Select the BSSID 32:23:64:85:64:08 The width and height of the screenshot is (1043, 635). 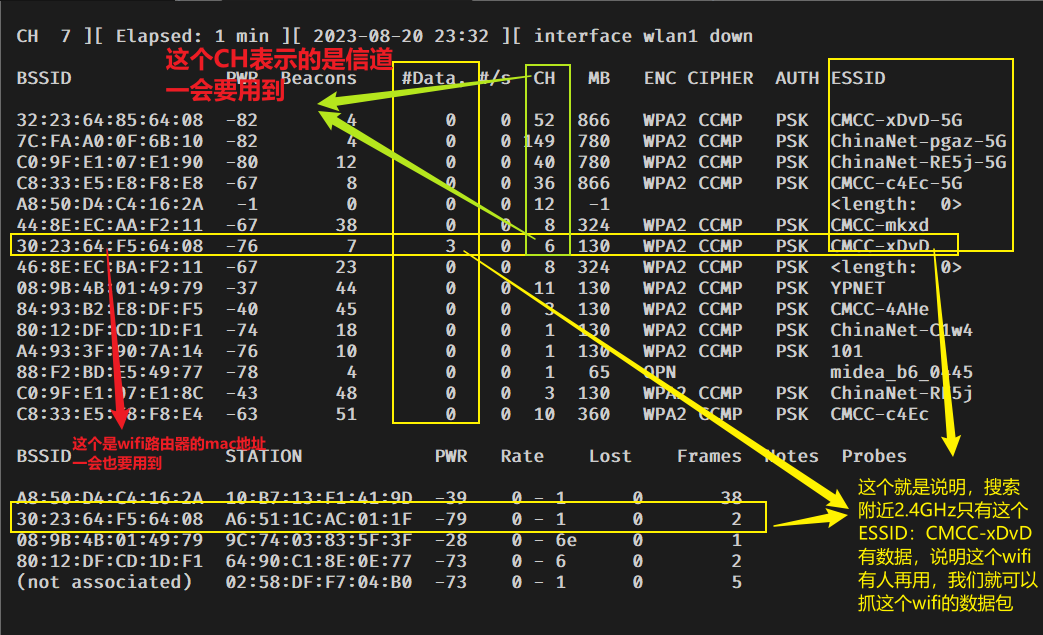110,120
